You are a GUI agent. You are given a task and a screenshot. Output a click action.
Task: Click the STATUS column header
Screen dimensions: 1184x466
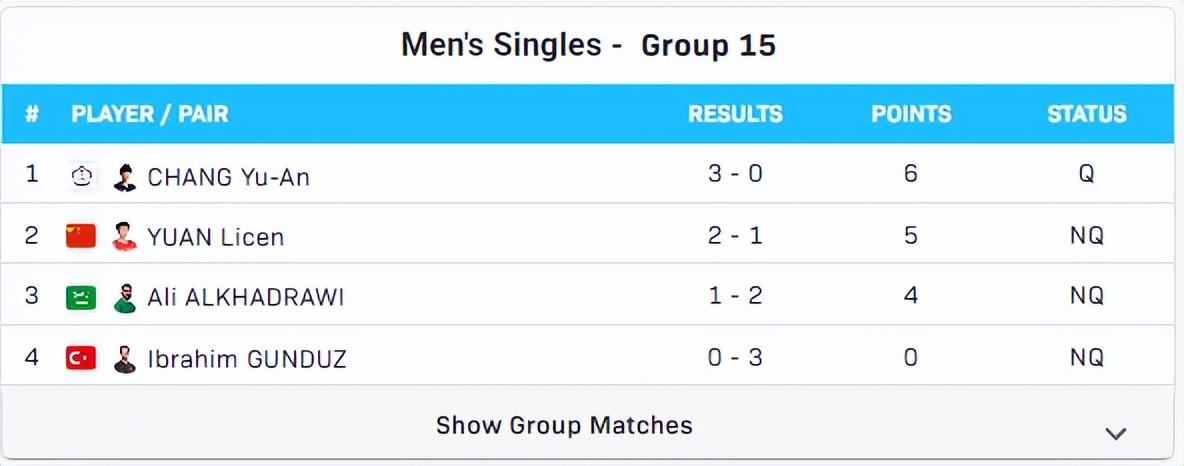[x=1086, y=114]
